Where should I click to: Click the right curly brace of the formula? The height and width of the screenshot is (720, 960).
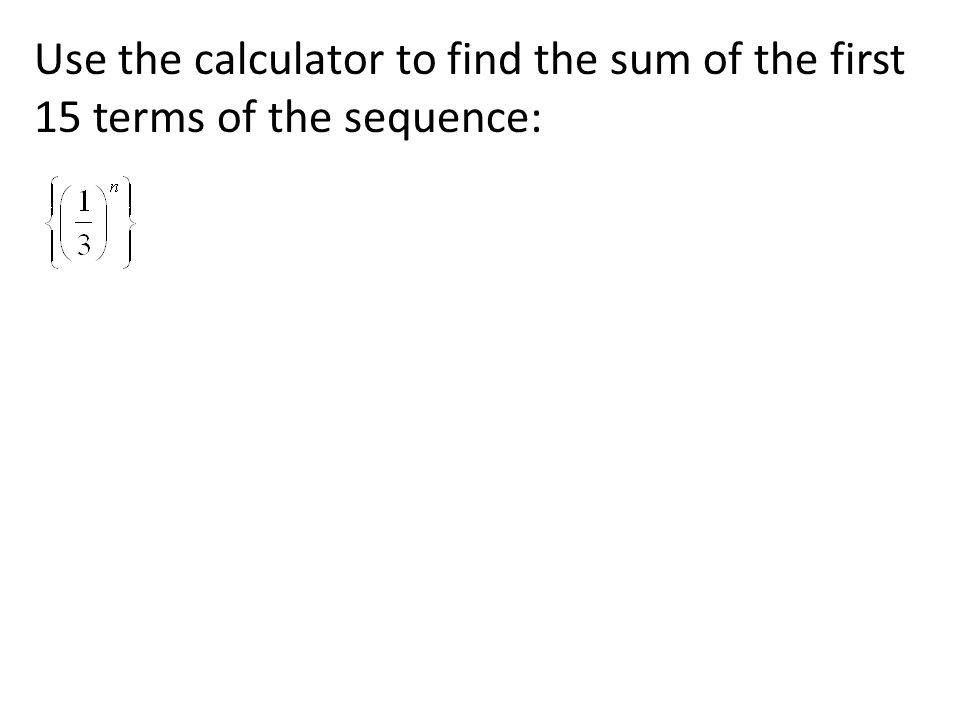click(x=128, y=222)
